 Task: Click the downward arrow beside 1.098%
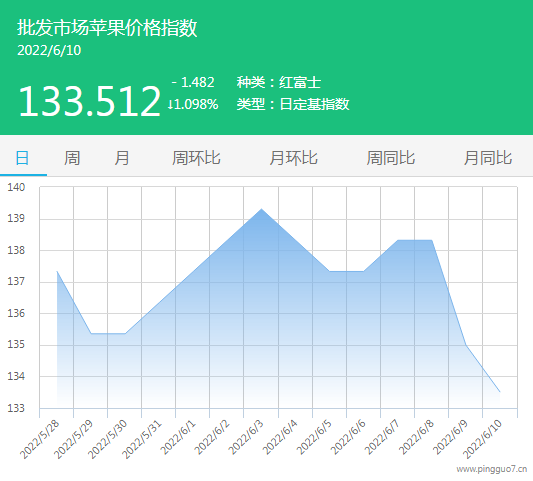coord(170,105)
